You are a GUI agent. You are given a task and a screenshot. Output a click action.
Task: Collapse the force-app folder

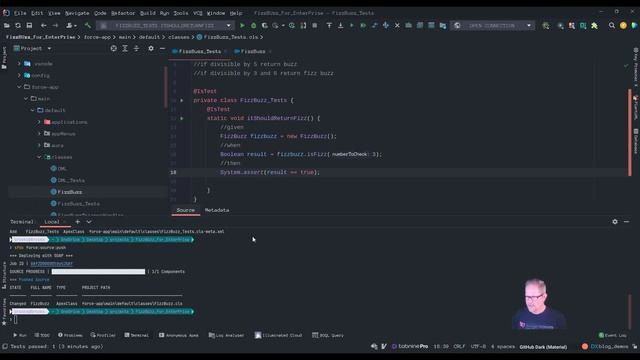pos(19,87)
